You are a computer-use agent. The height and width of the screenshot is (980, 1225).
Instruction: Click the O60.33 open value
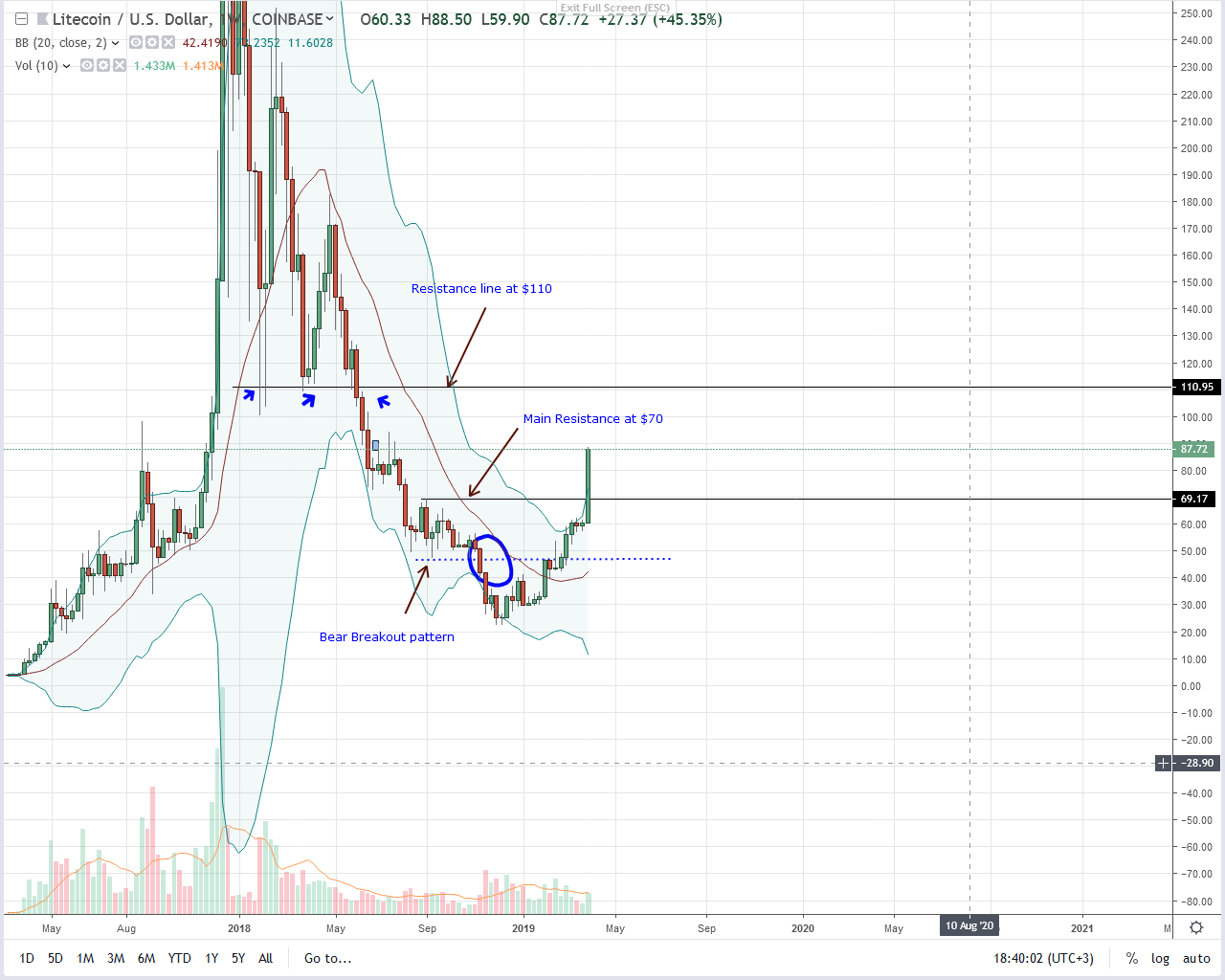pos(386,19)
